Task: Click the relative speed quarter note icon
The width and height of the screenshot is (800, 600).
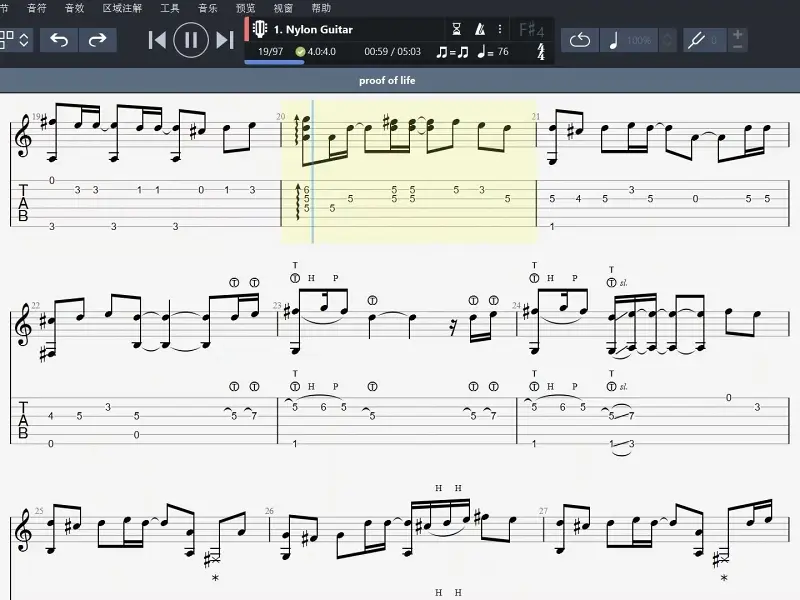Action: 614,40
